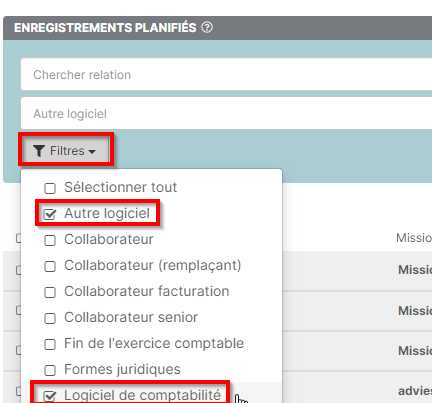
Task: Expand the Filtres dropdown arrow
Action: [92, 152]
